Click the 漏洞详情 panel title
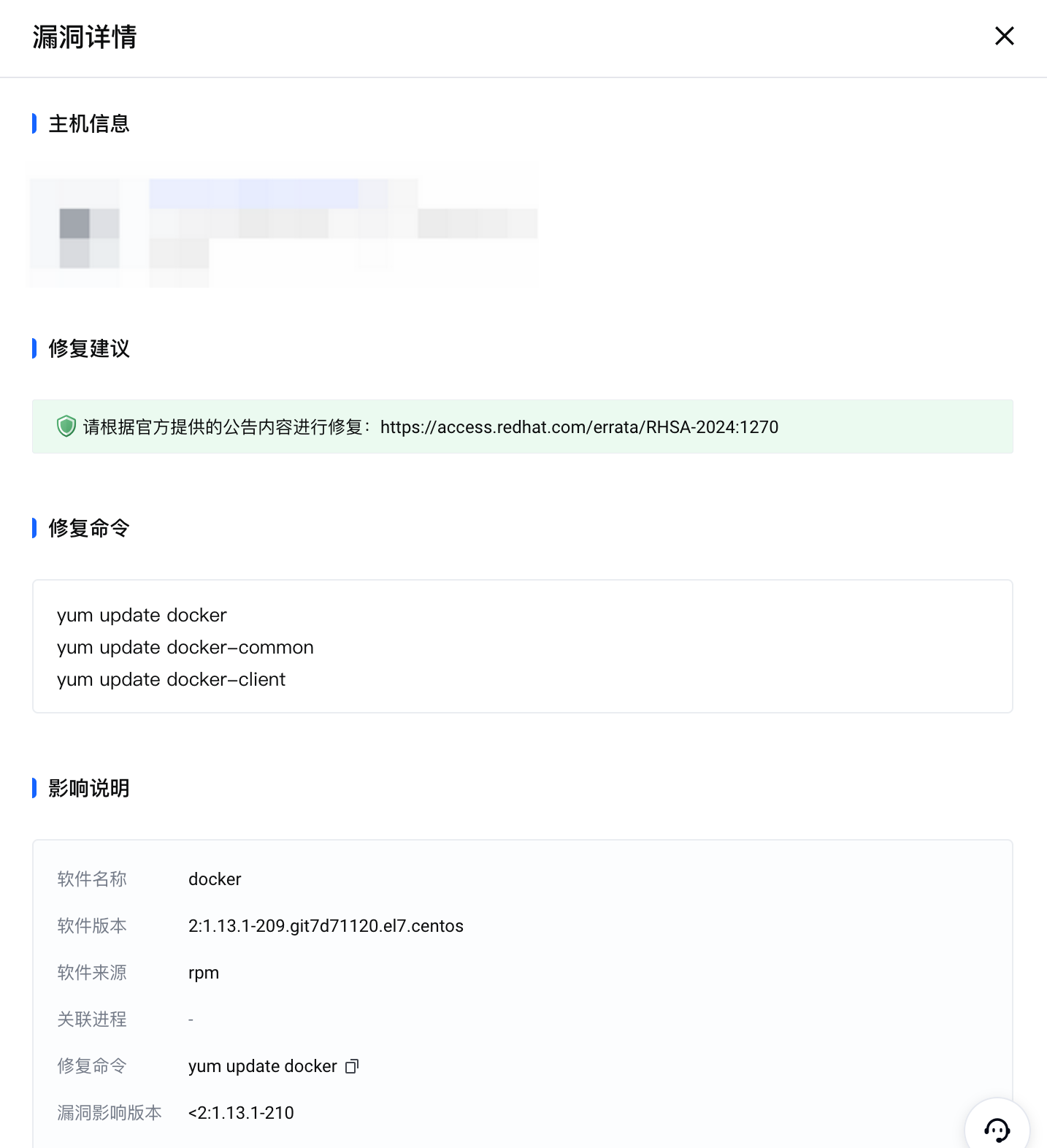This screenshot has width=1047, height=1148. 85,37
